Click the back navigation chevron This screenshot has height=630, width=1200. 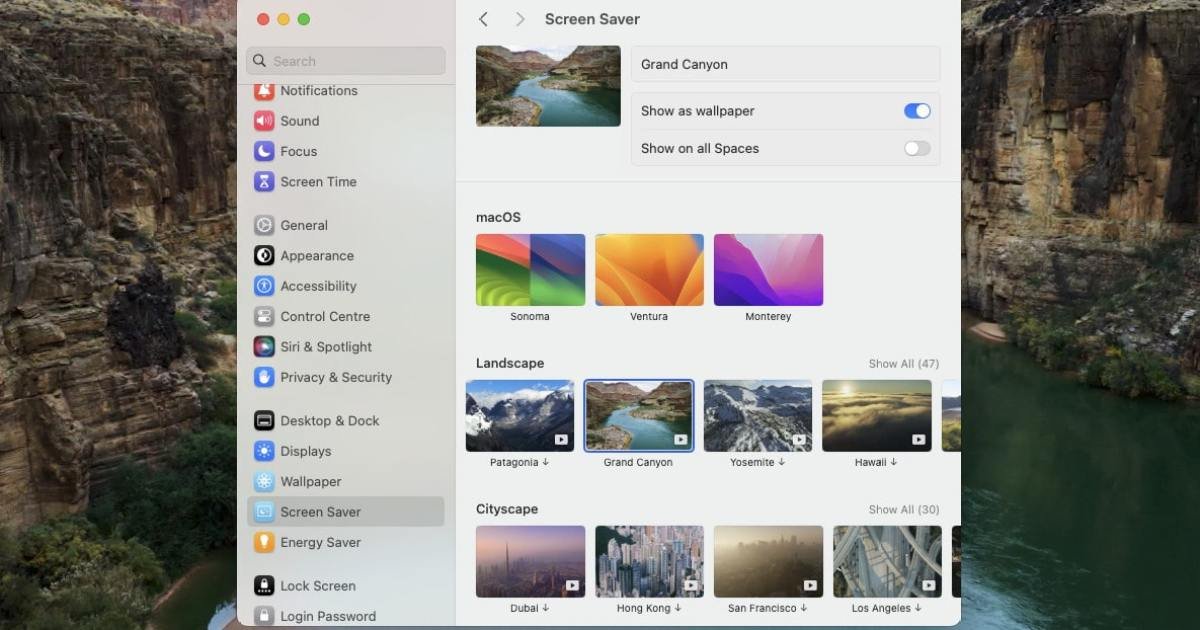484,19
